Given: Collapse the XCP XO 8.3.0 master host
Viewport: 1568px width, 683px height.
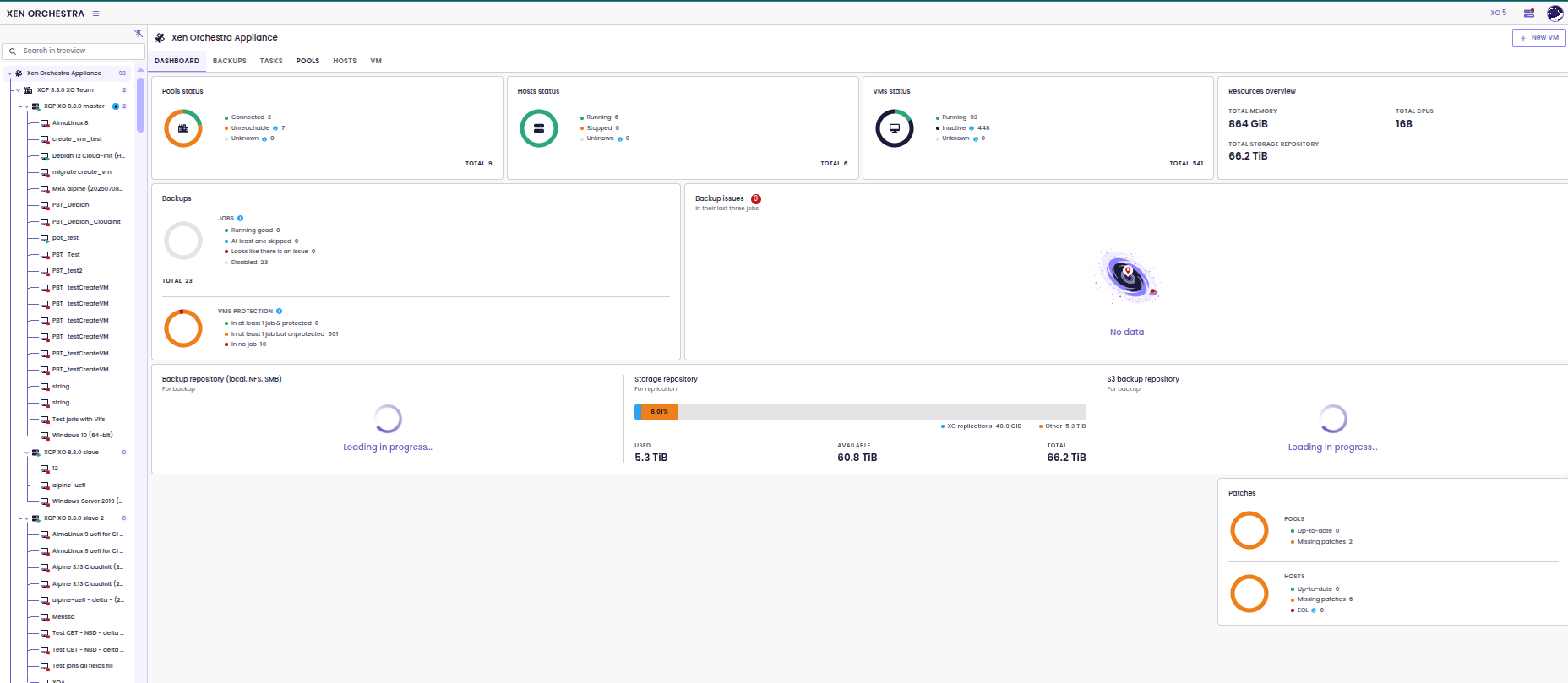Looking at the screenshot, I should pyautogui.click(x=26, y=106).
